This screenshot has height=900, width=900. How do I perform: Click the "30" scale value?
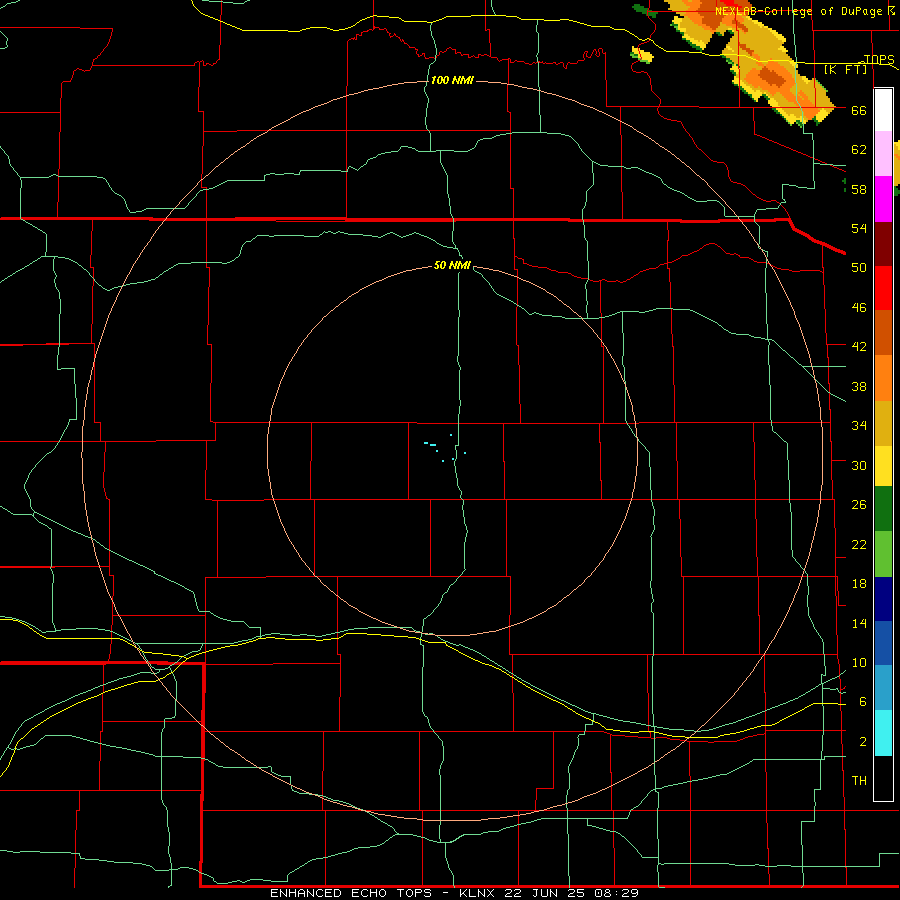pos(859,465)
